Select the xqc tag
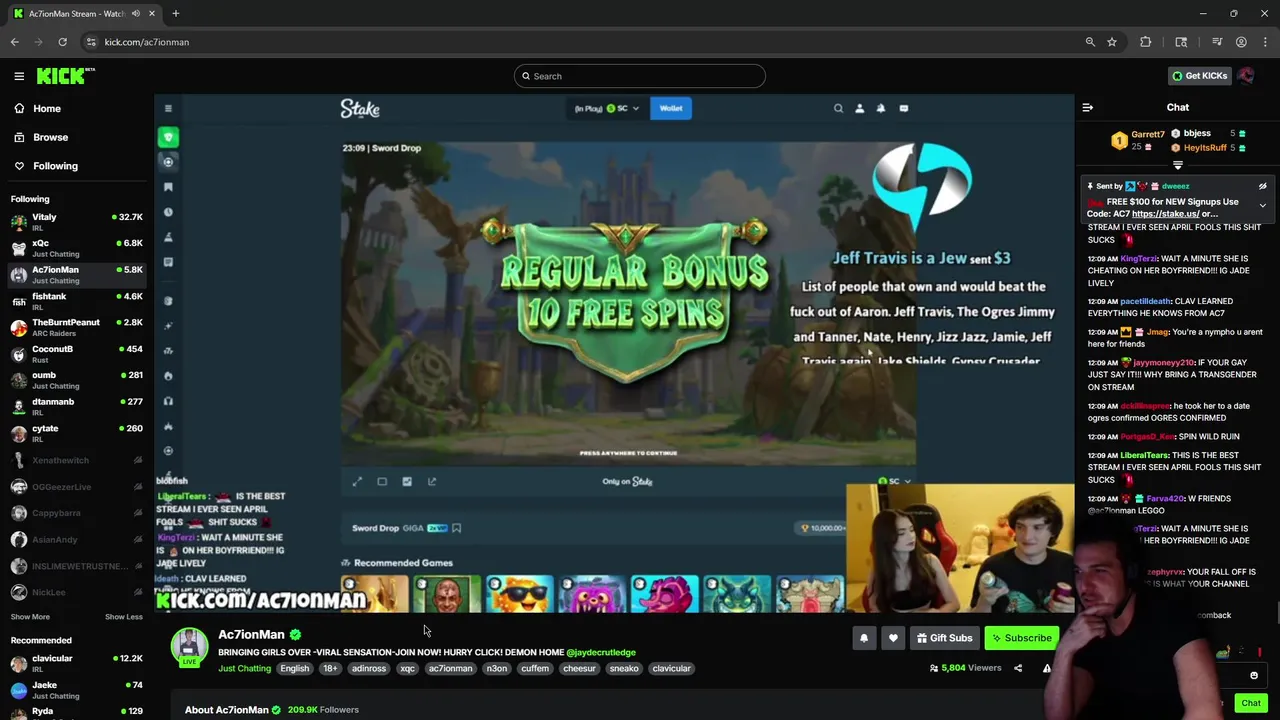The height and width of the screenshot is (720, 1280). [407, 668]
